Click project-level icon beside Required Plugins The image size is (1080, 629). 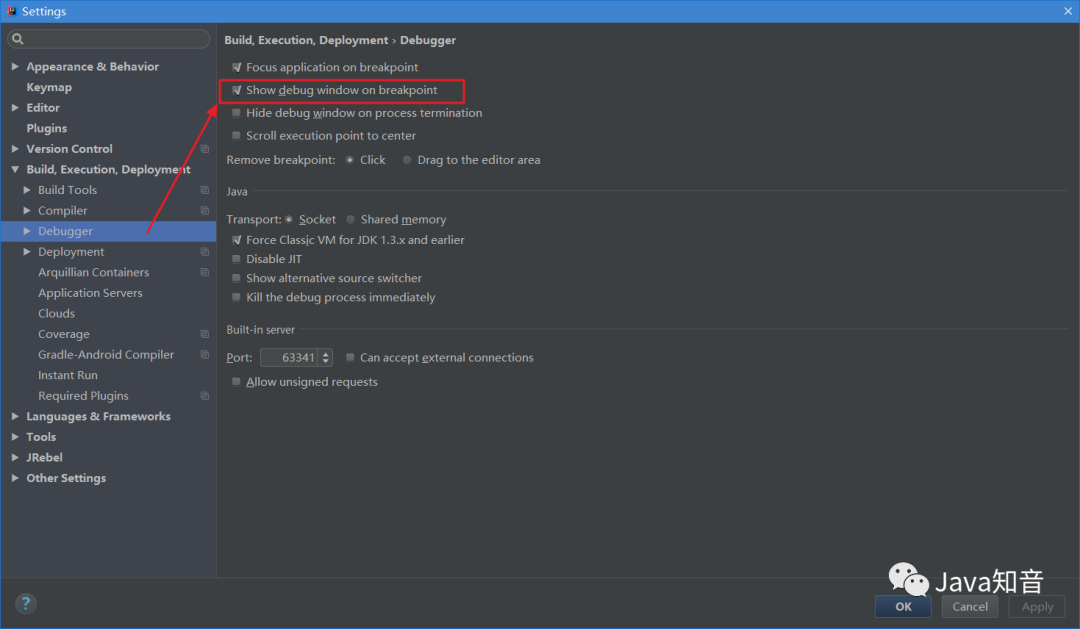(x=205, y=396)
